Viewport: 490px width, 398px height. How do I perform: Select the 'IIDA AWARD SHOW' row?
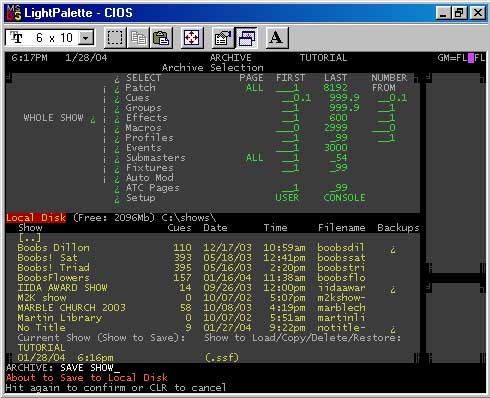click(212, 288)
